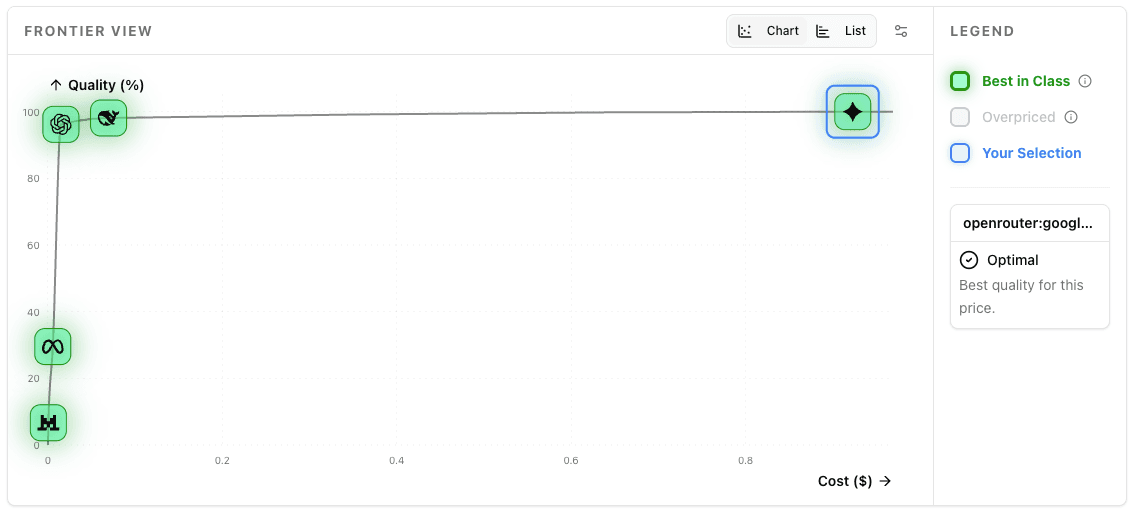Viewport: 1133px width, 512px height.
Task: Click the blue Your Selection label
Action: [x=1032, y=153]
